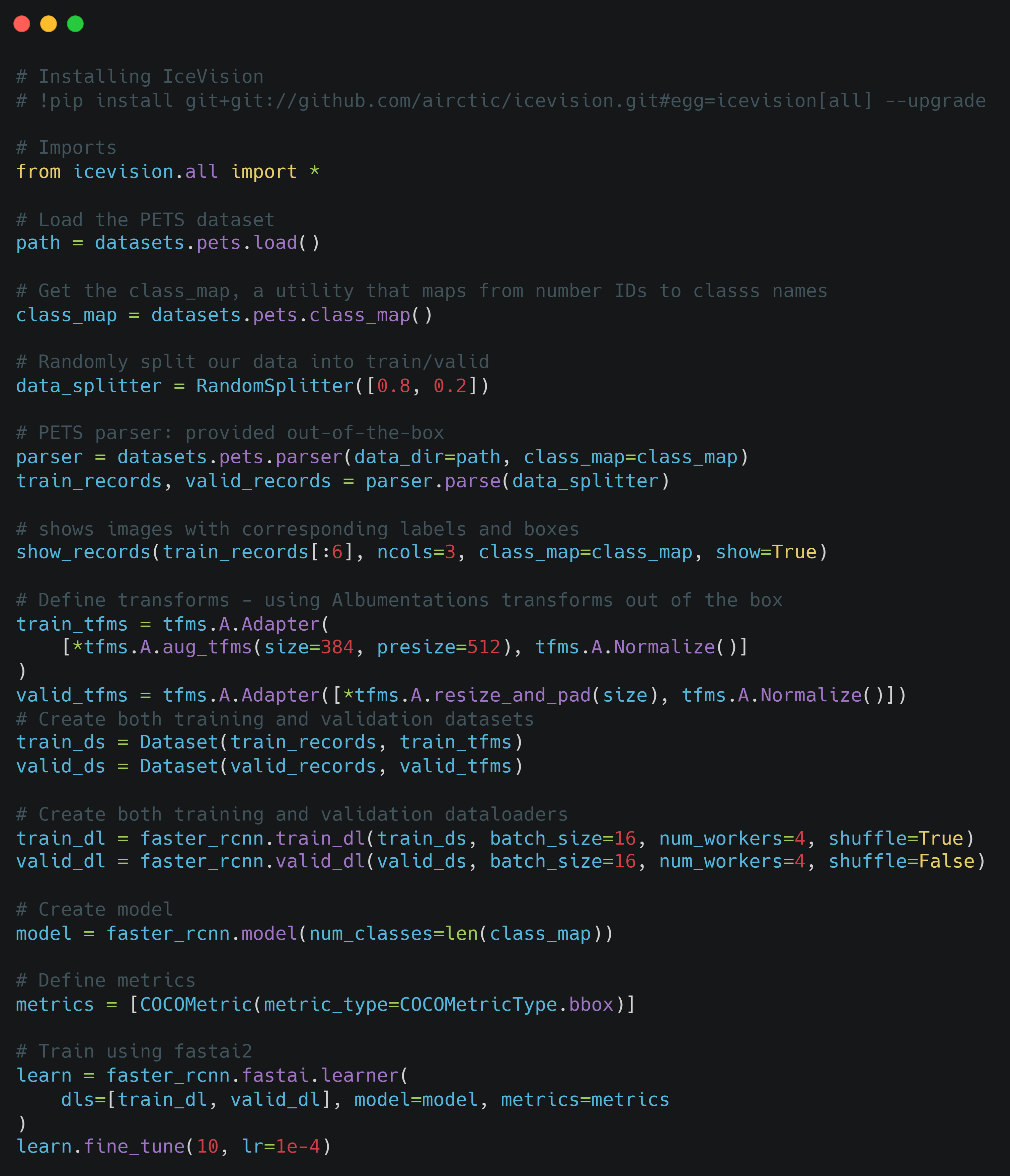Click 'import' in the icevision import line
This screenshot has width=1010, height=1176.
(x=264, y=171)
